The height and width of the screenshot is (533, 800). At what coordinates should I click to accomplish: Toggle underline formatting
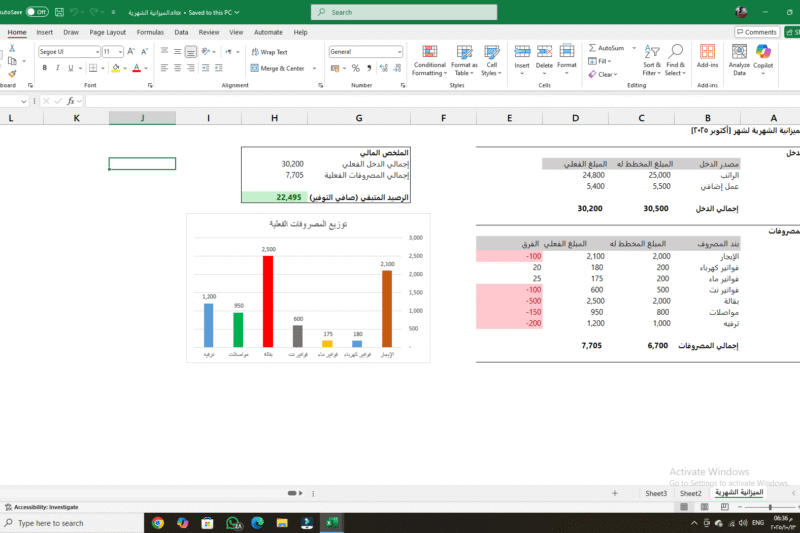[72, 68]
